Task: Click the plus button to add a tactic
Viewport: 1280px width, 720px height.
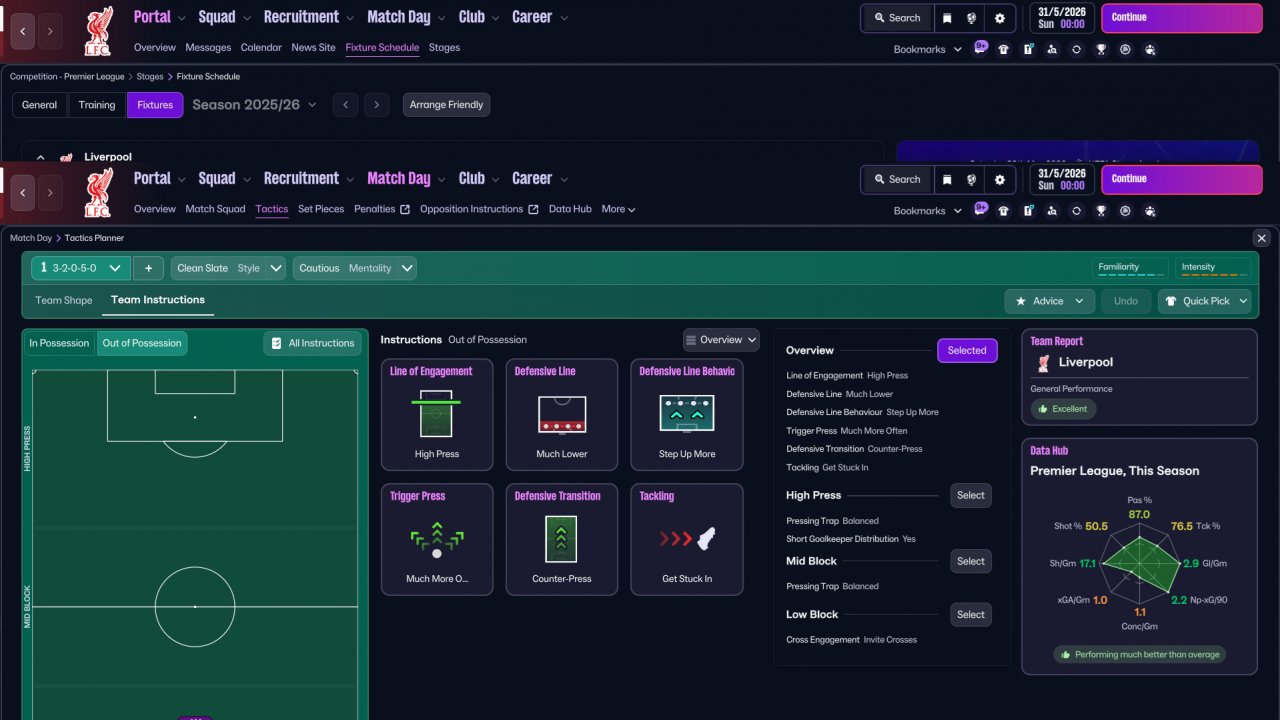Action: (x=148, y=268)
